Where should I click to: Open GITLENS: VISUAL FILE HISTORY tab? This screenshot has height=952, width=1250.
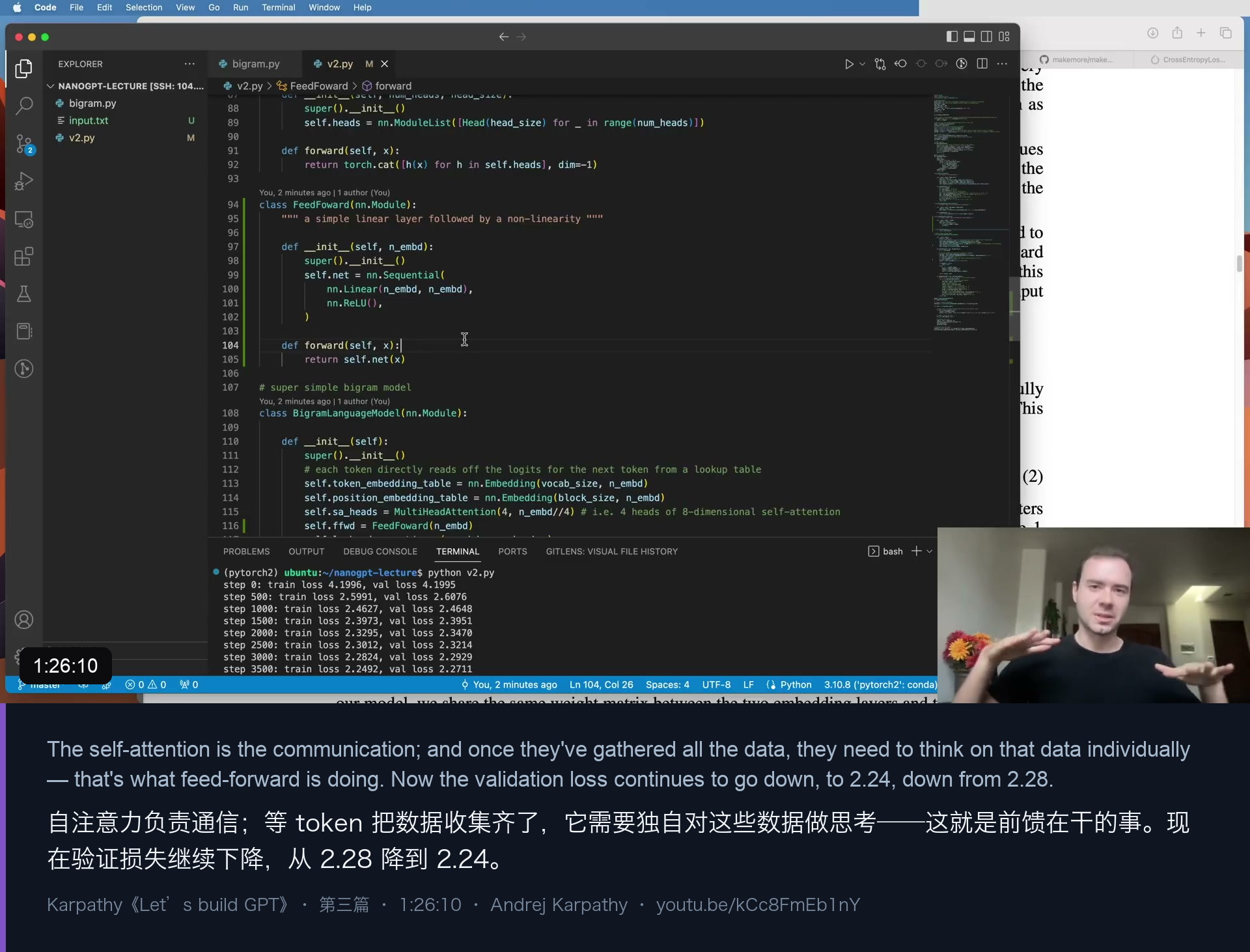pos(611,552)
